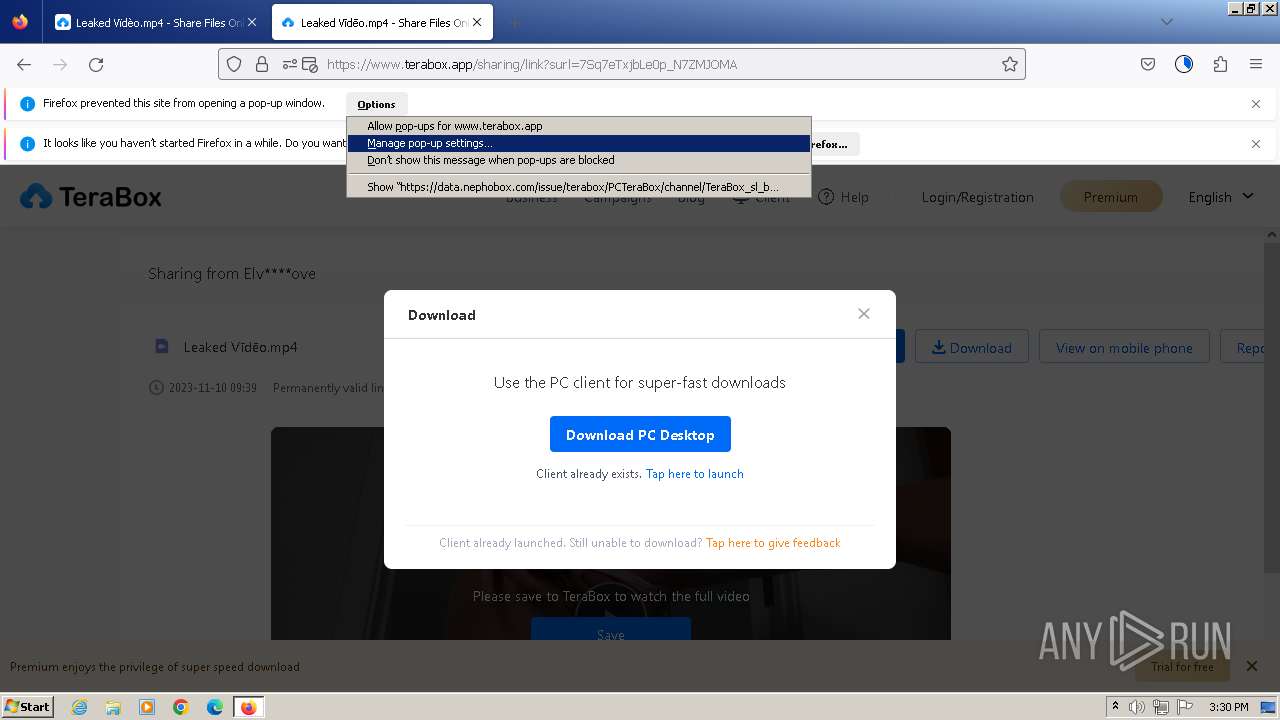The height and width of the screenshot is (720, 1280).
Task: Click the page Download button
Action: click(x=971, y=347)
